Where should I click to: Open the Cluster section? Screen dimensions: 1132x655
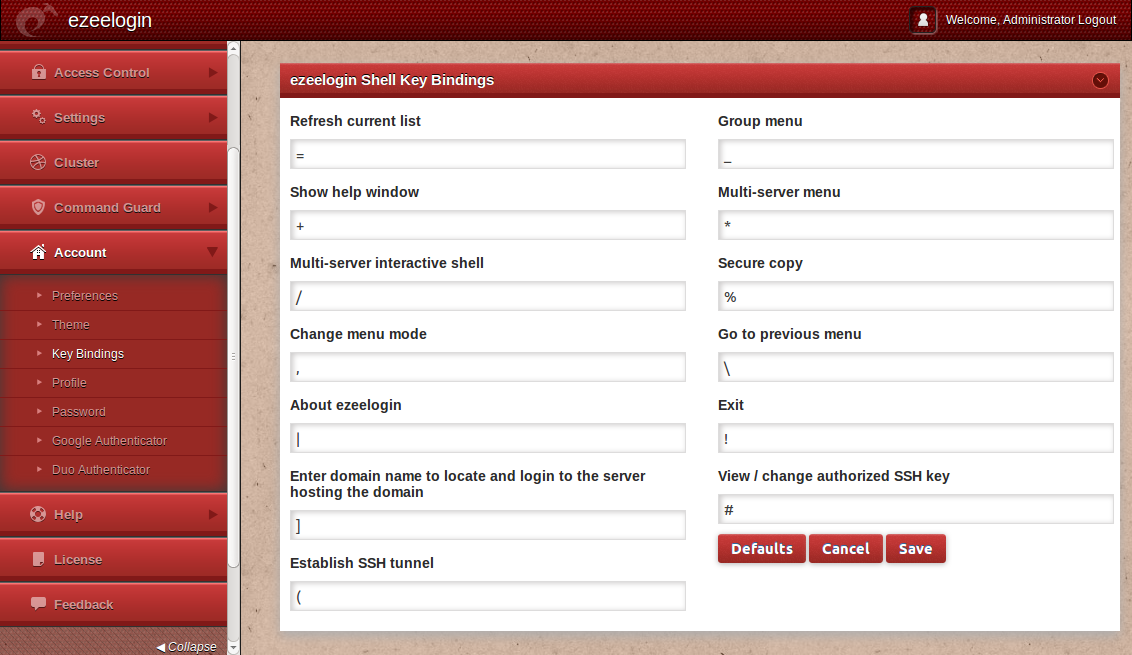(113, 162)
